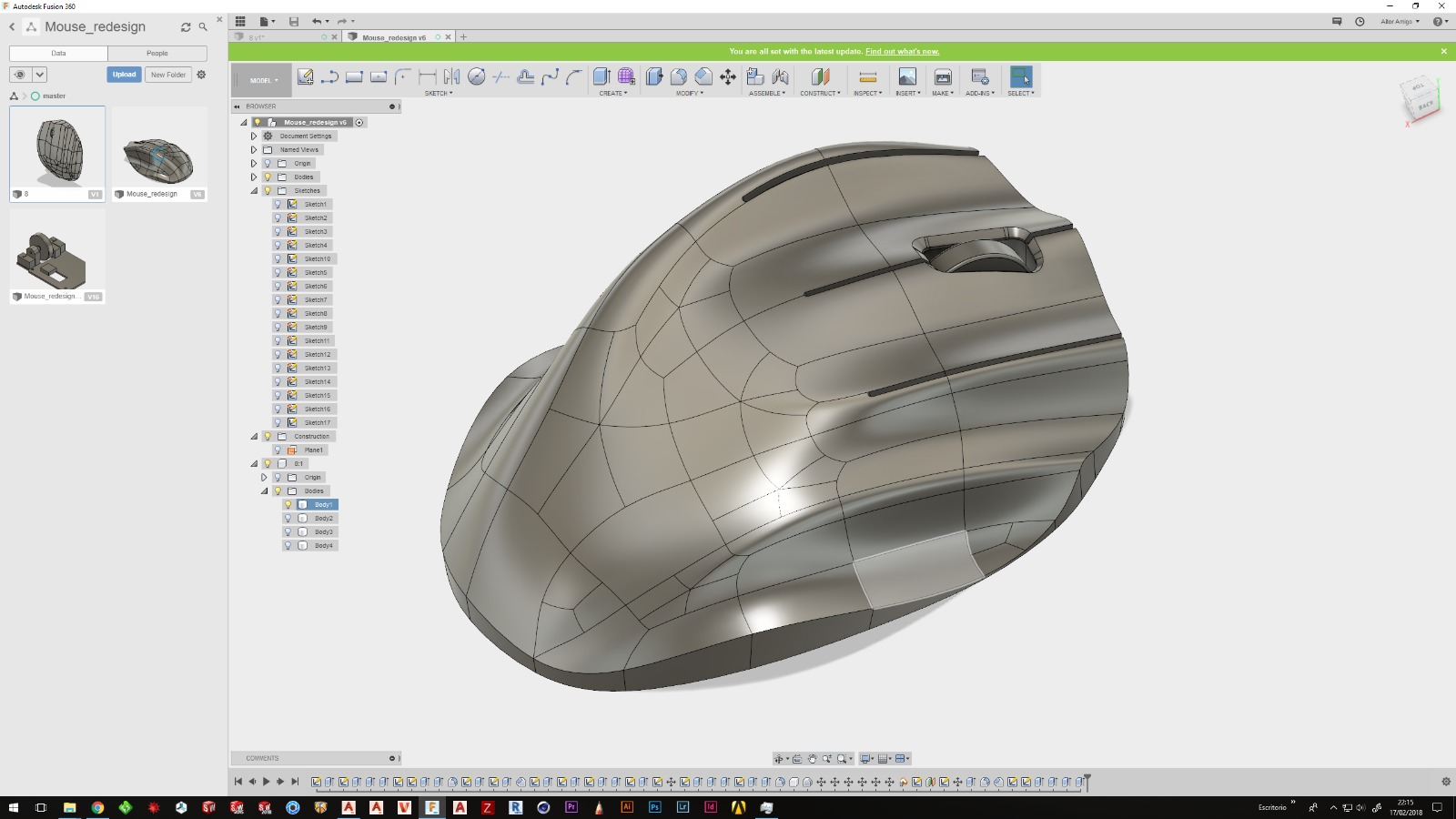Screen dimensions: 1456x819
Task: Toggle visibility of the Construction folder
Action: (268, 437)
